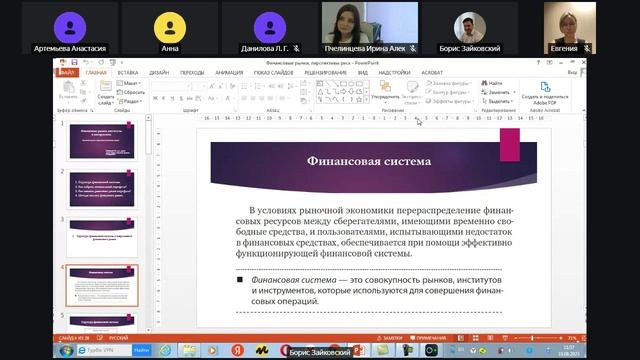Save the presentation from Quick Access toolbar
The image size is (640, 360).
74,62
